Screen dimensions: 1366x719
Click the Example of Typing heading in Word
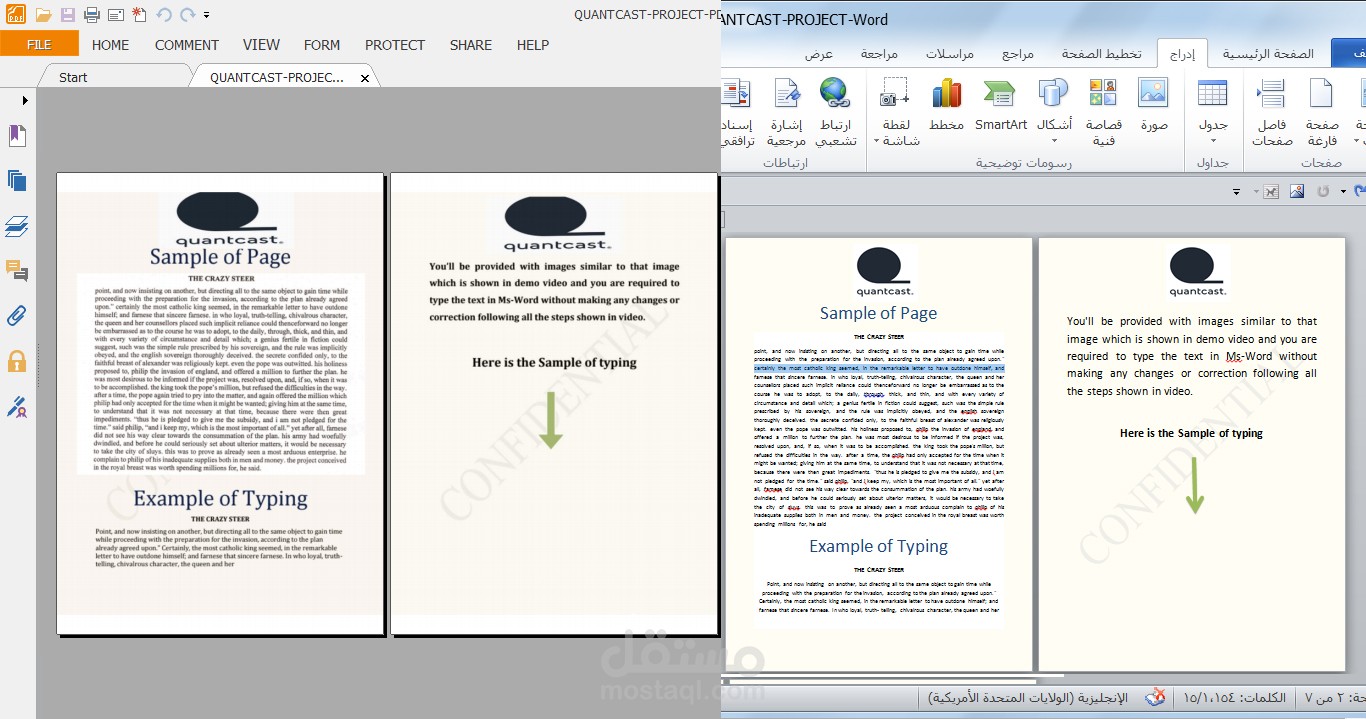coord(879,546)
